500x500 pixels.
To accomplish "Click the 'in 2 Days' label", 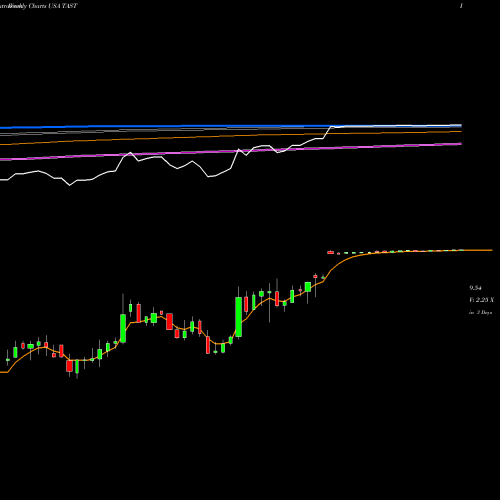I will point(481,313).
